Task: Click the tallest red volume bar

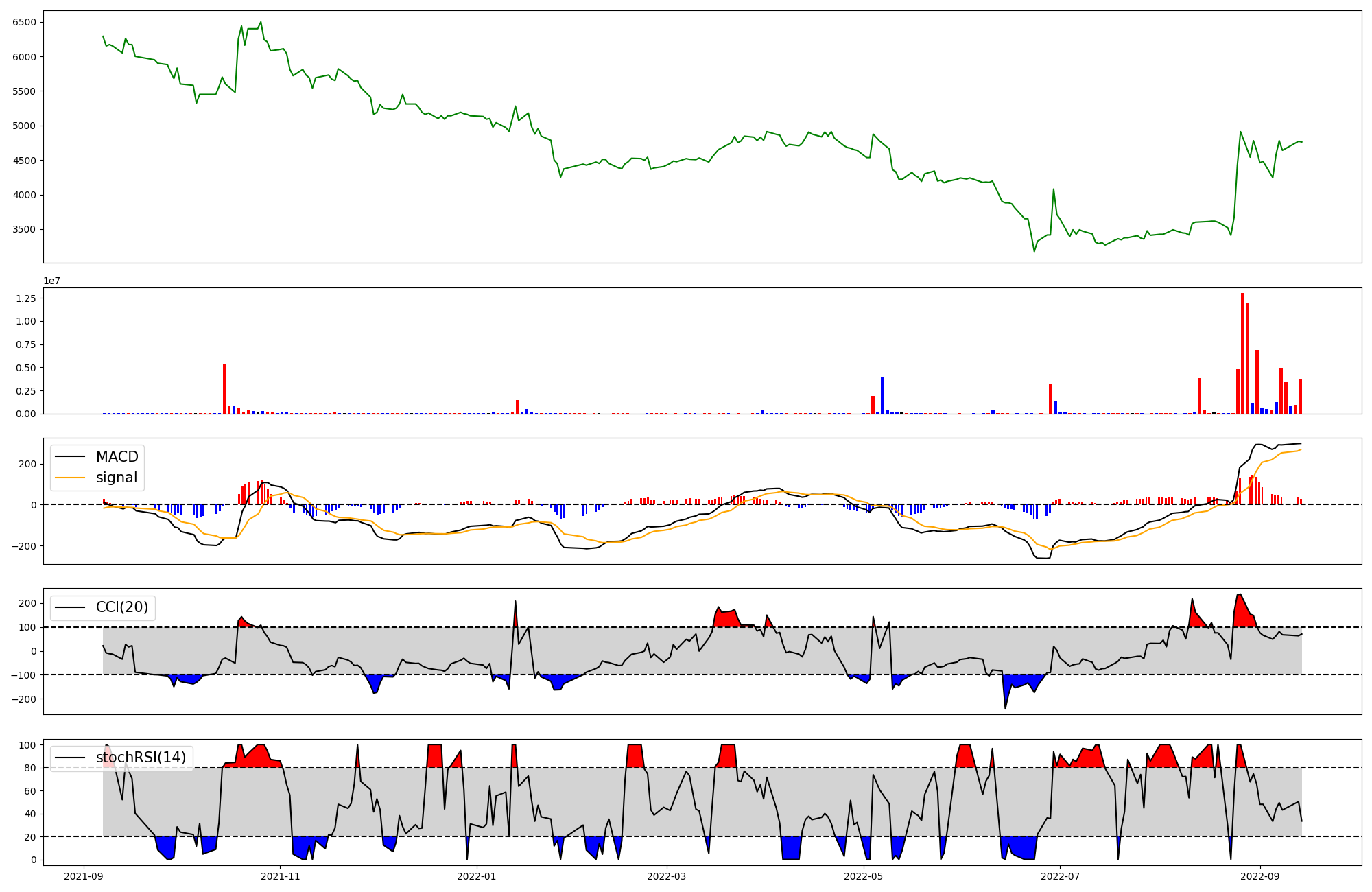Action: click(x=1242, y=353)
